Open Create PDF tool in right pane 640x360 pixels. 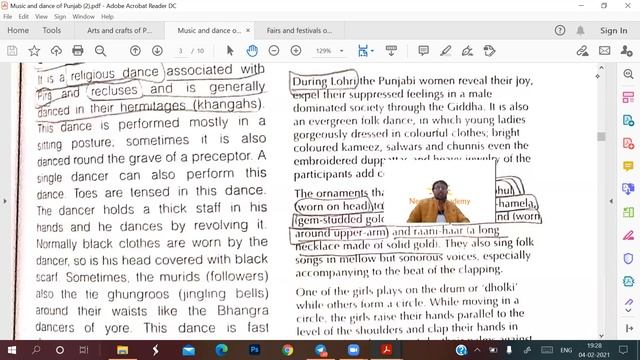(629, 144)
